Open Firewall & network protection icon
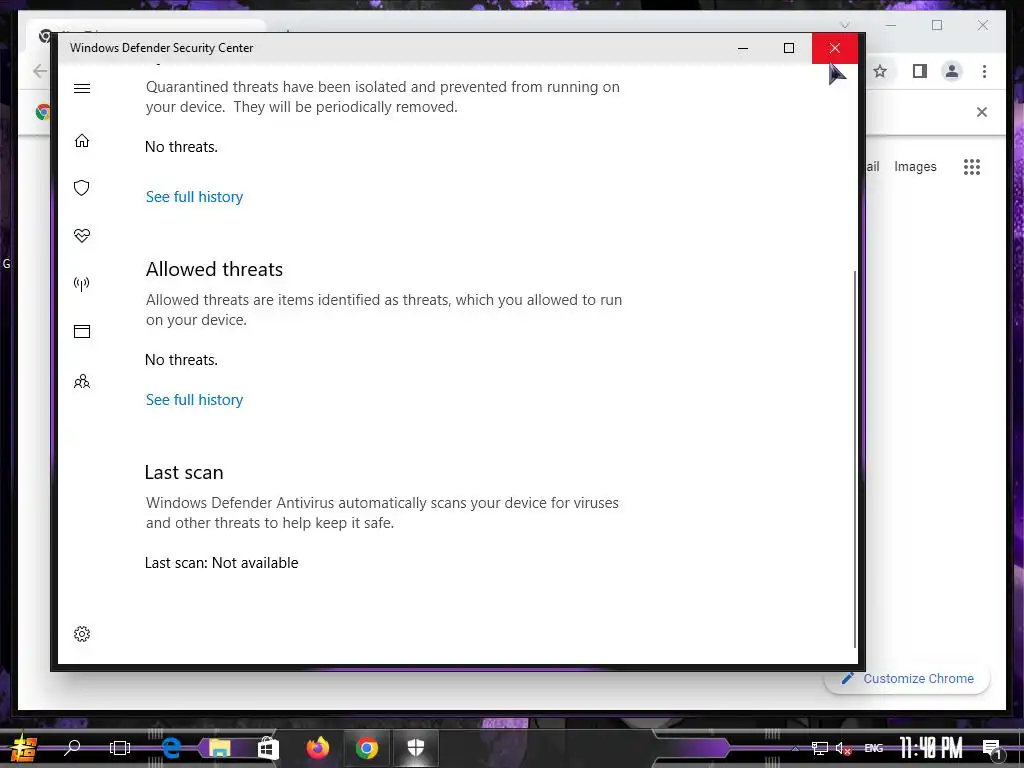This screenshot has width=1024, height=768. click(82, 283)
